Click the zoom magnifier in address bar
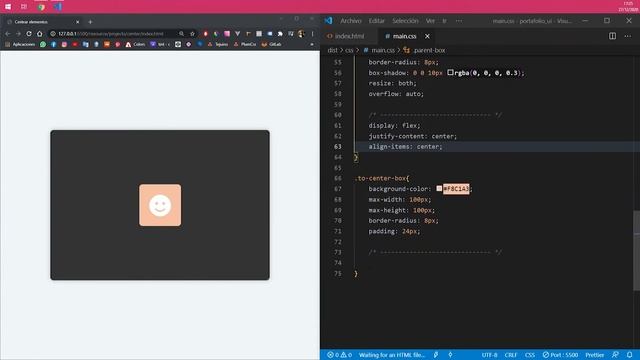This screenshot has height=360, width=640. pyautogui.click(x=181, y=34)
